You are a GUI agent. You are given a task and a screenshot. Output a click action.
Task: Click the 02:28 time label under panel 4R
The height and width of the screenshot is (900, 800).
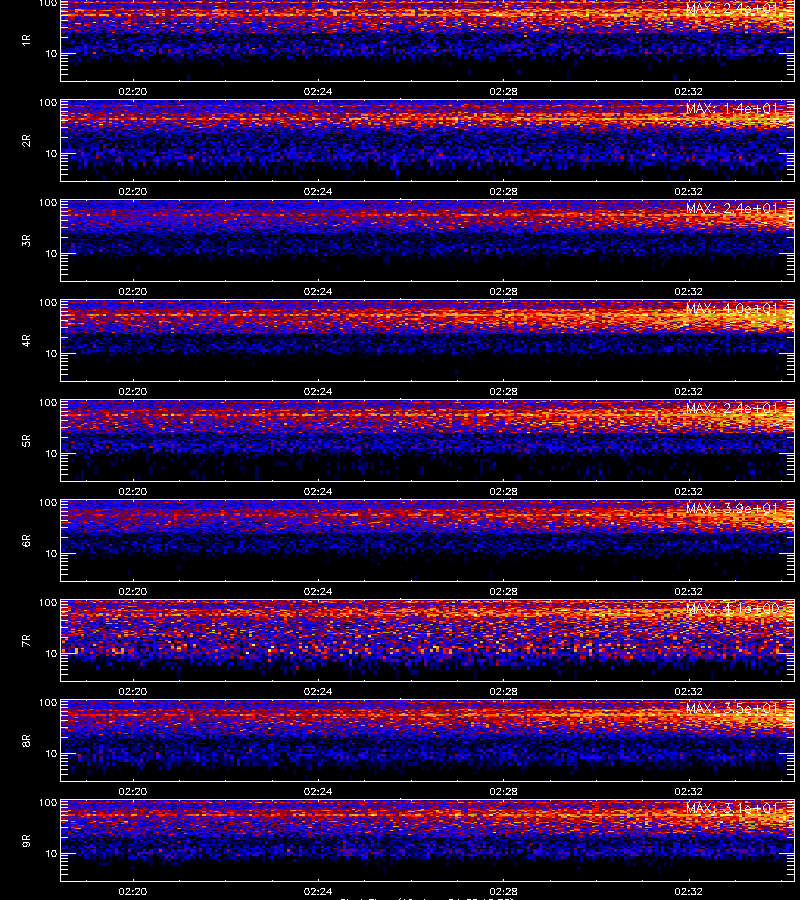(x=503, y=391)
